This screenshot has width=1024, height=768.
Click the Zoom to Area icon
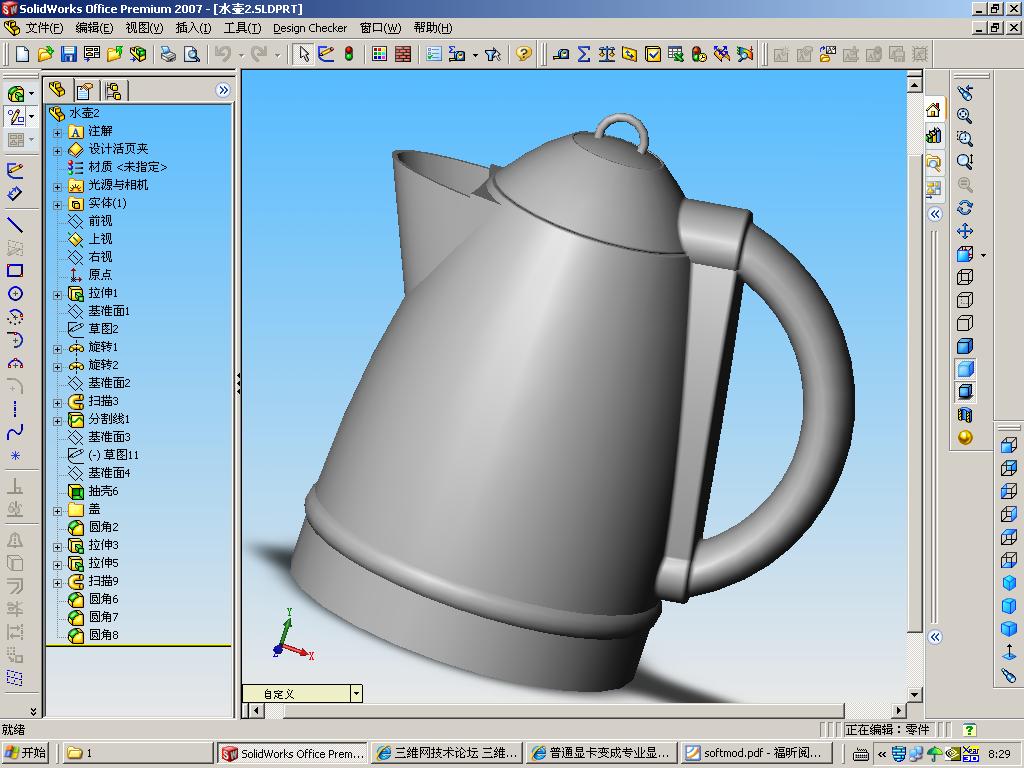coord(965,138)
